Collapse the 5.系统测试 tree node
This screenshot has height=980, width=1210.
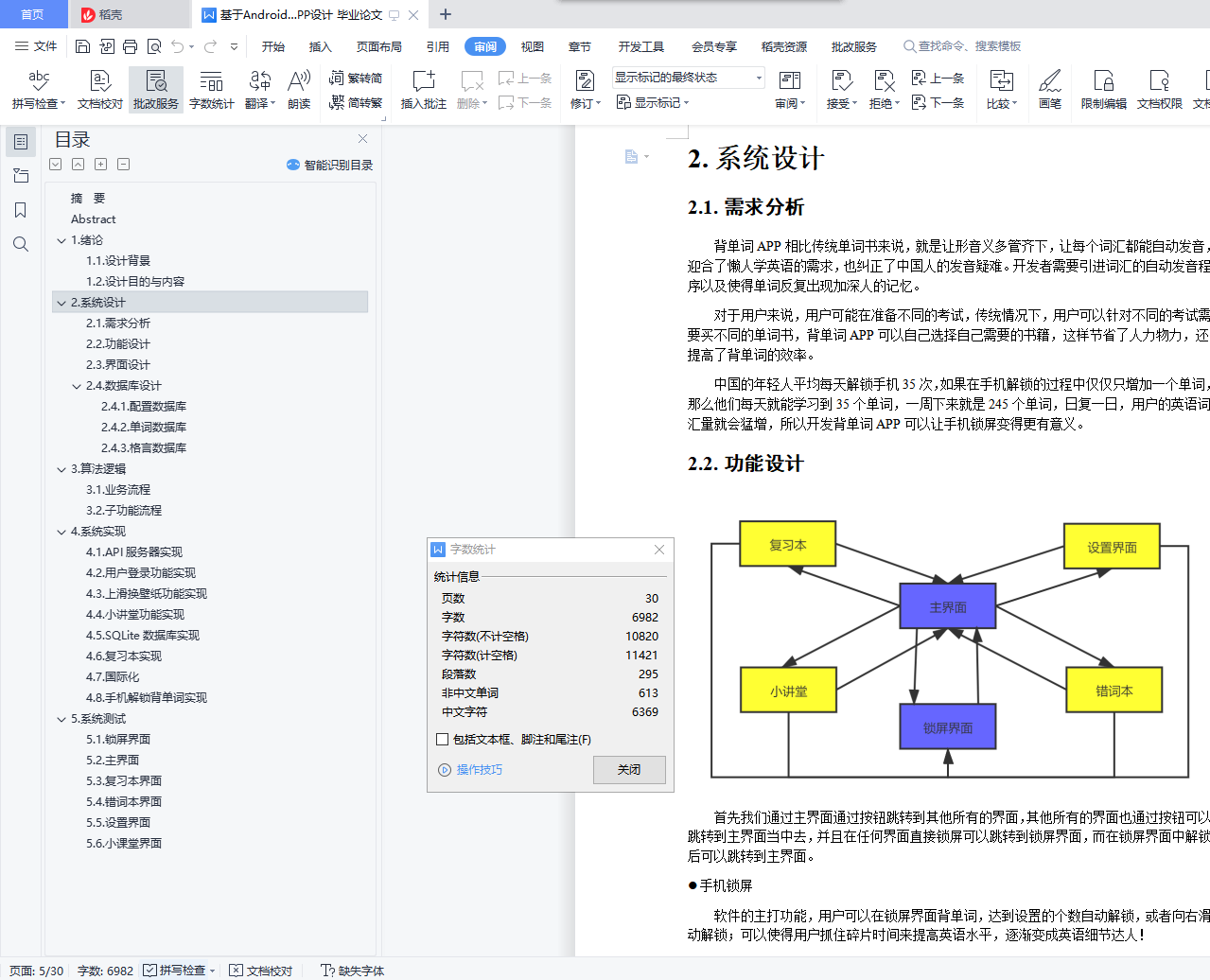(x=61, y=719)
